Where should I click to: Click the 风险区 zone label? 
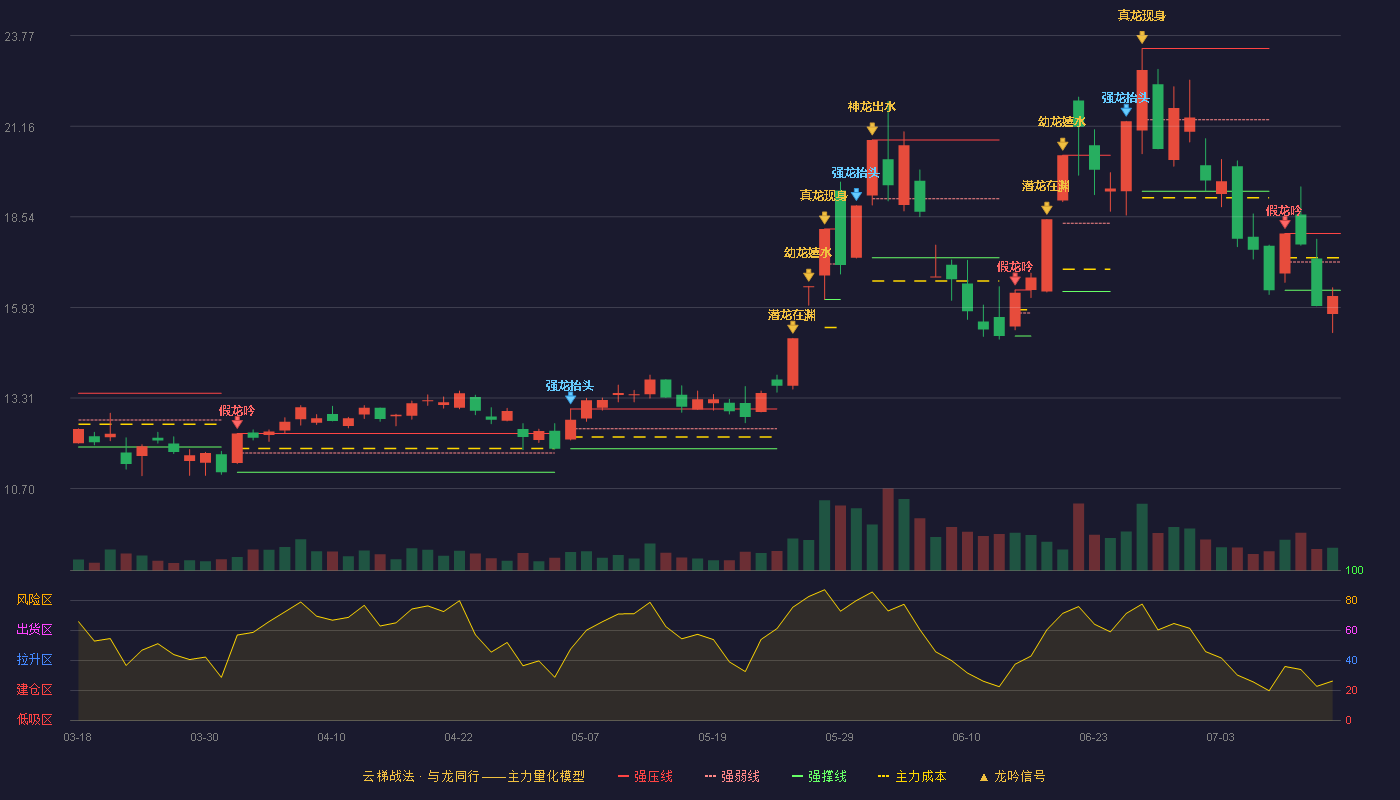(34, 600)
